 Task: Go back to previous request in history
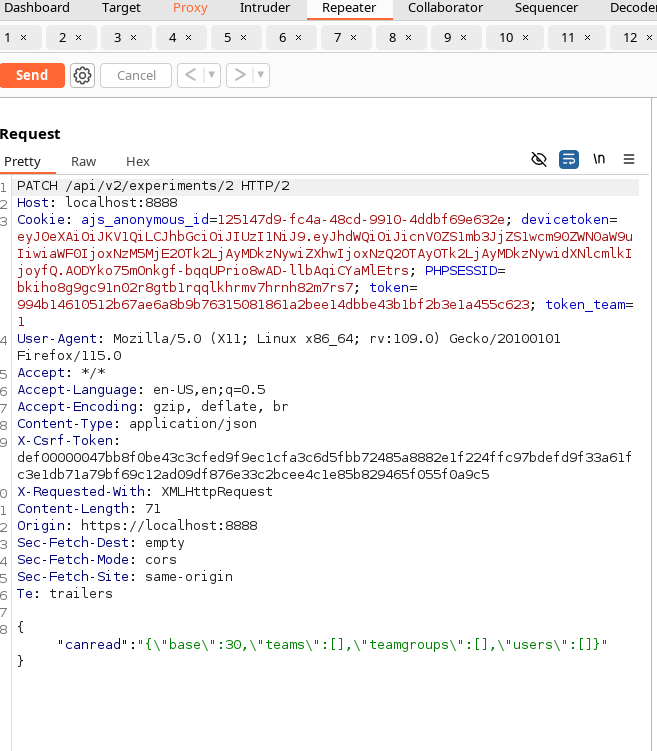pyautogui.click(x=191, y=75)
